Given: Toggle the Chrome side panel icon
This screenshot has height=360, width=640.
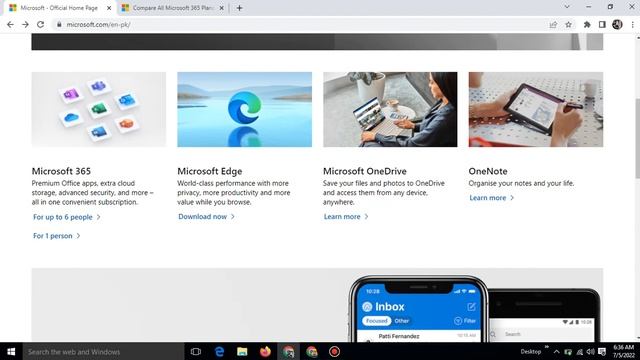Looking at the screenshot, I should [x=602, y=24].
